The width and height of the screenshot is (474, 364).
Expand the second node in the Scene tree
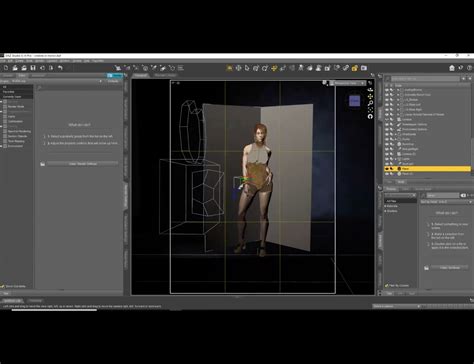pyautogui.click(x=398, y=95)
